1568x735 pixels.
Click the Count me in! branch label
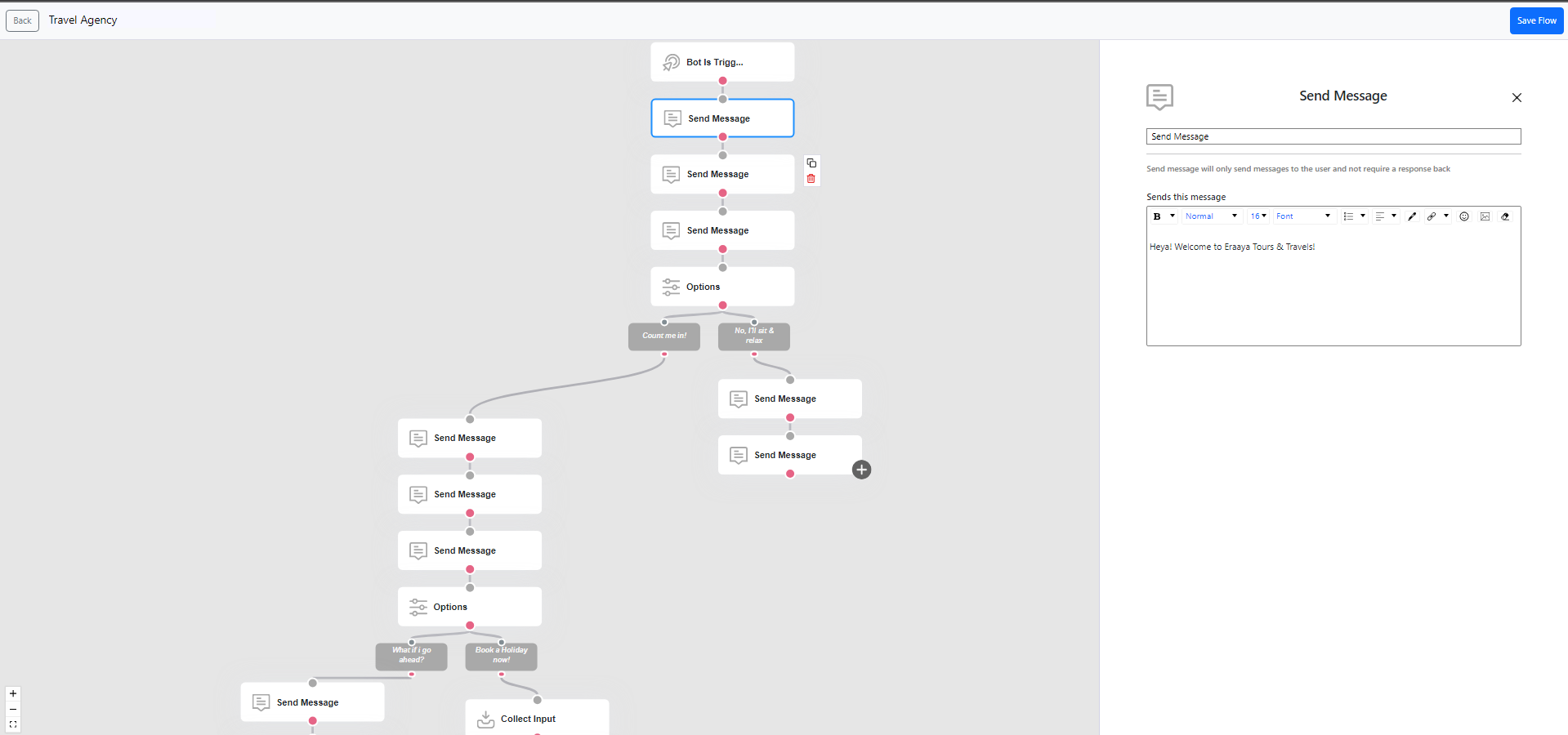tap(663, 336)
